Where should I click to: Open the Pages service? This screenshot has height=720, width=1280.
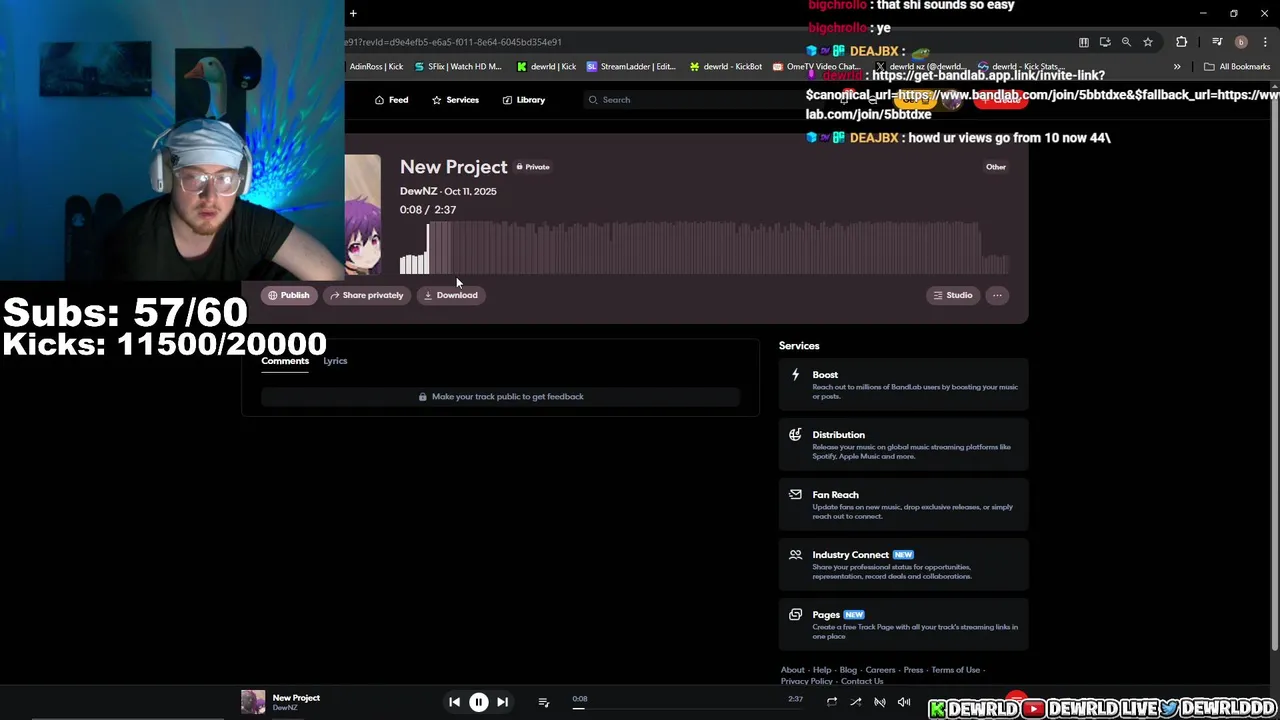[x=903, y=625]
